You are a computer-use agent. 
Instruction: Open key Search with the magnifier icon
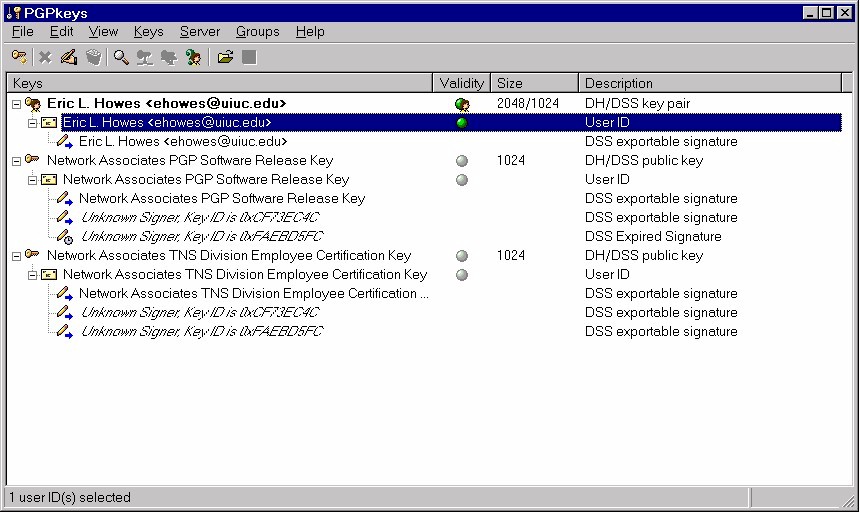tap(121, 57)
